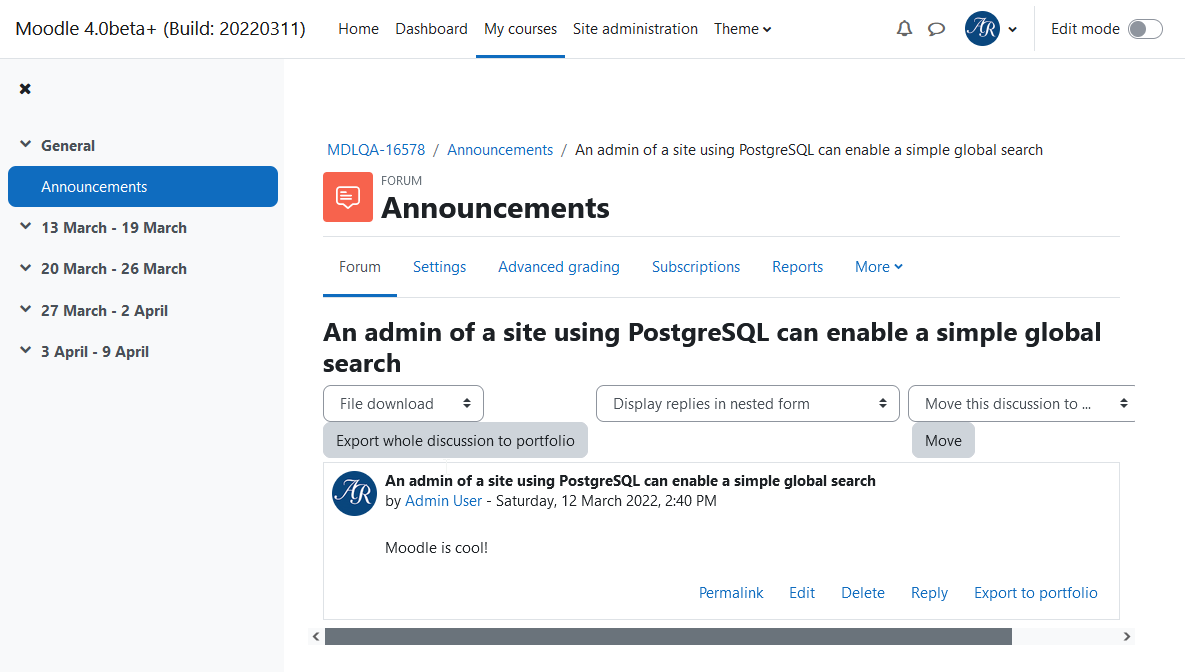
Task: Click the Moodle 4.0beta+ site name
Action: pos(160,29)
